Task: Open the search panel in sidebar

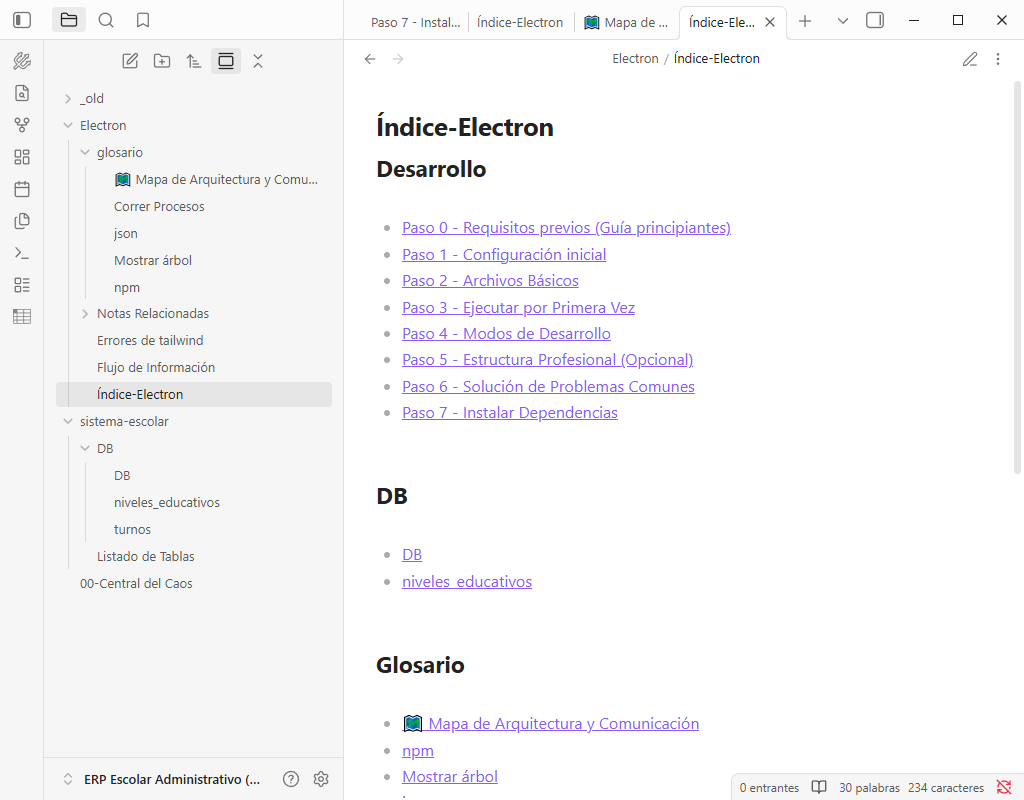Action: coord(106,20)
